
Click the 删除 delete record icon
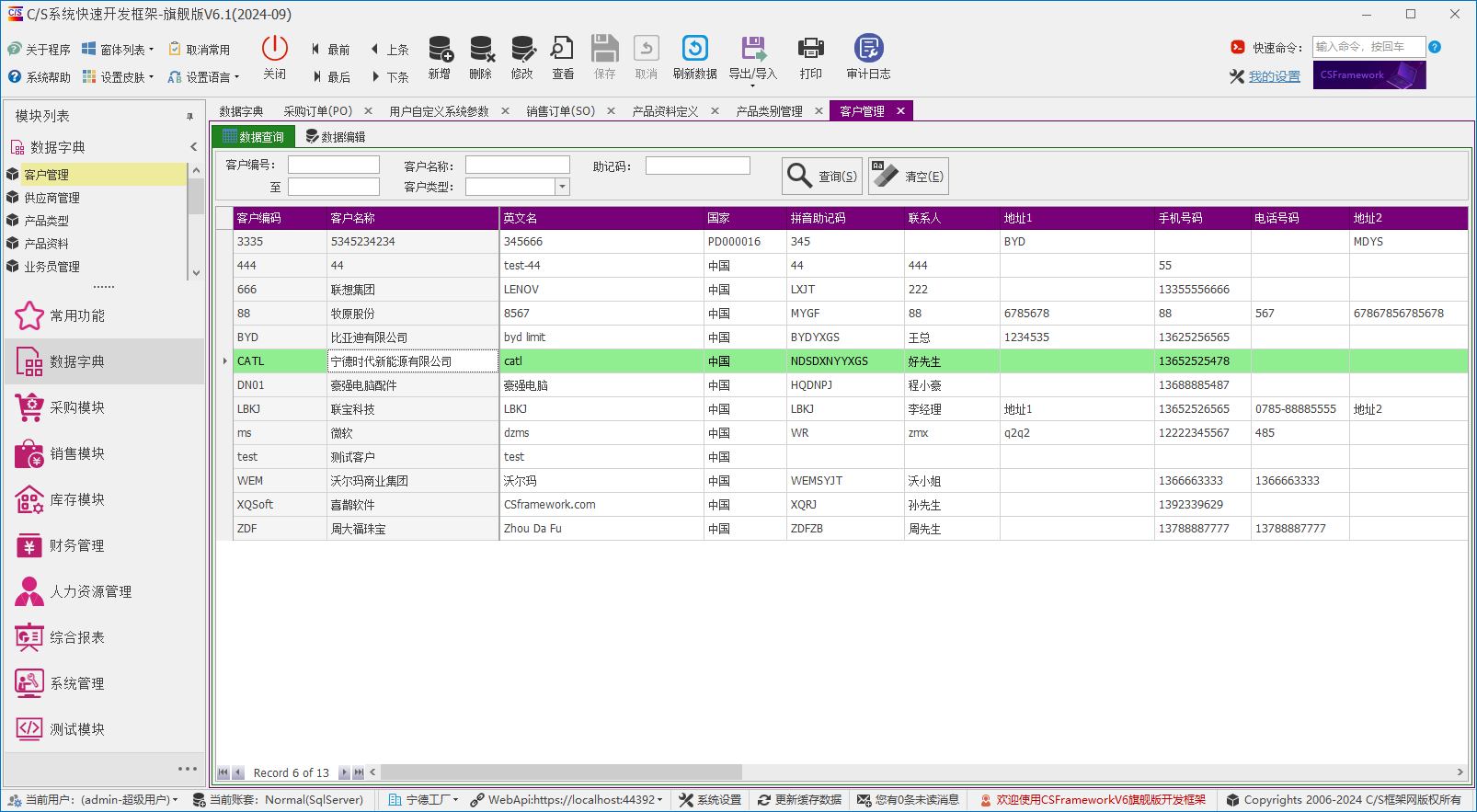(481, 49)
